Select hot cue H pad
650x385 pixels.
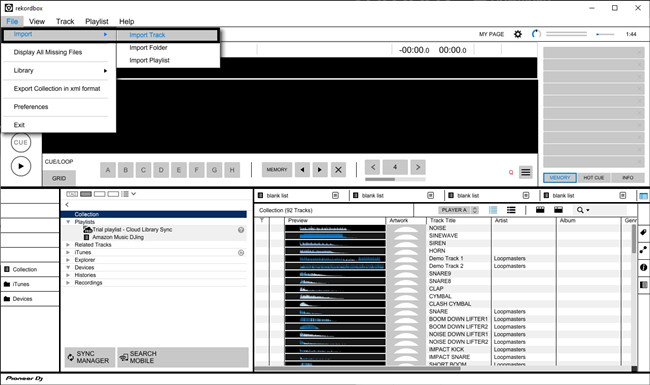pyautogui.click(x=232, y=170)
